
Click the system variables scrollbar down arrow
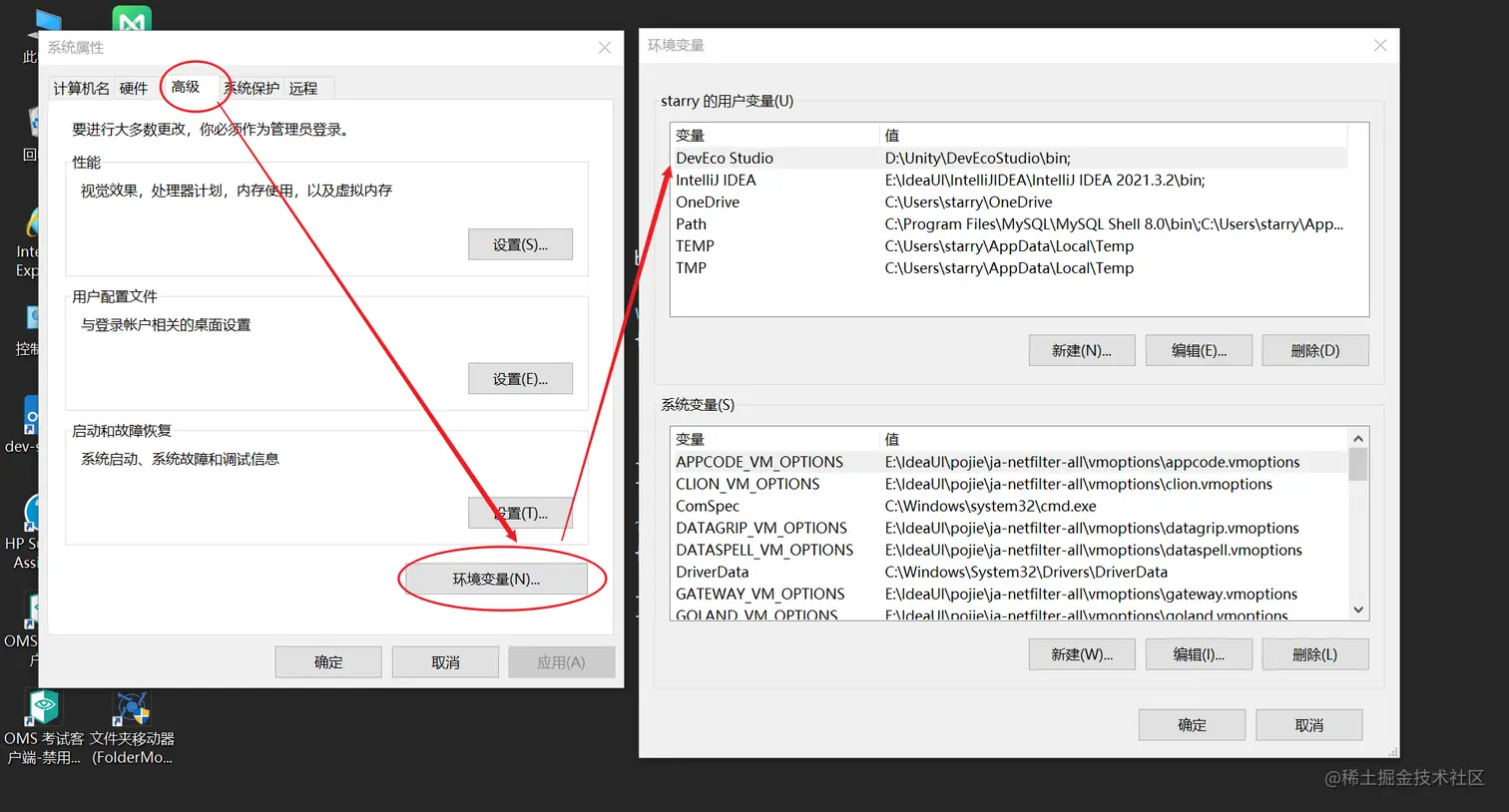click(1357, 609)
